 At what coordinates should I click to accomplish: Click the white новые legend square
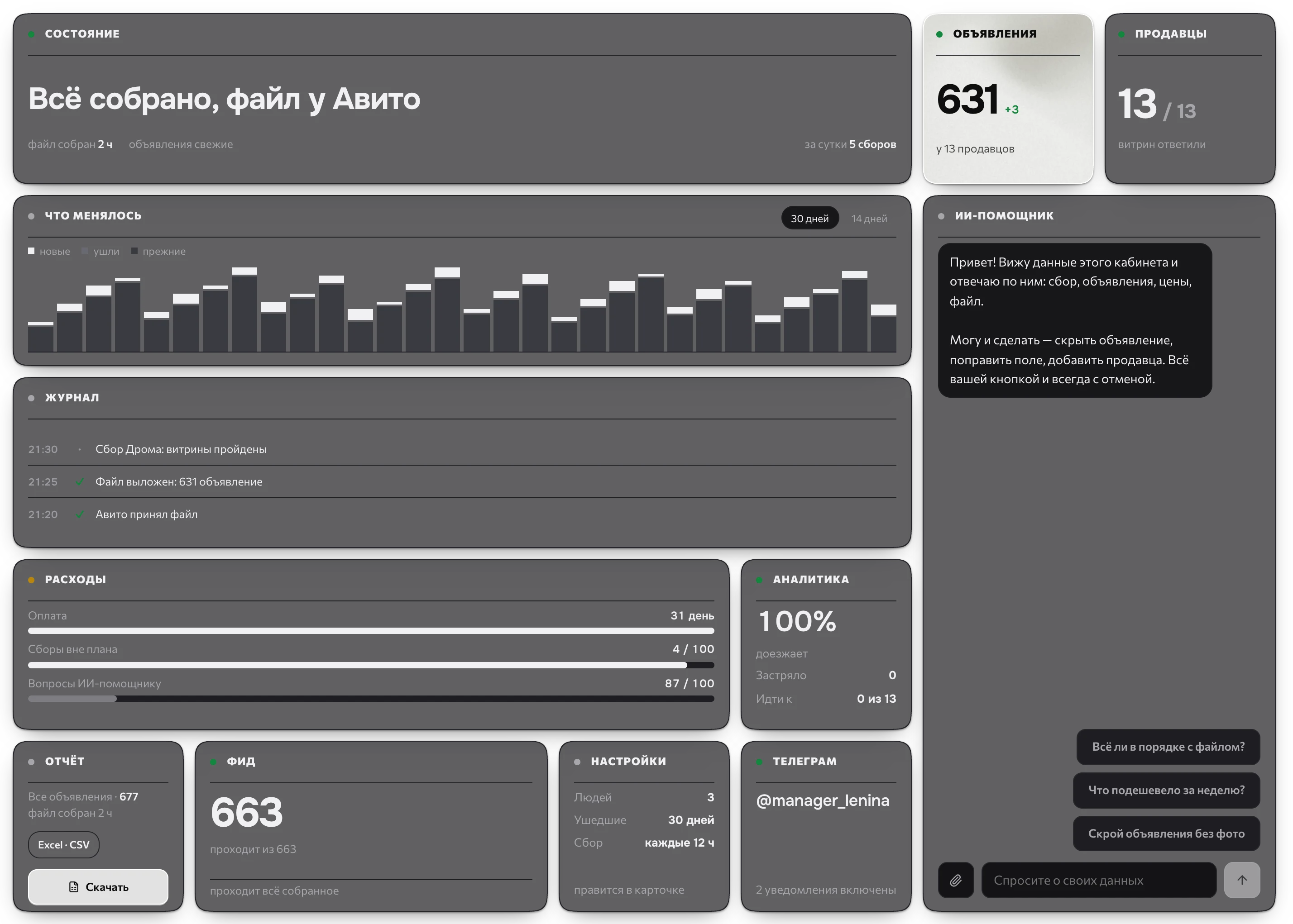(31, 251)
